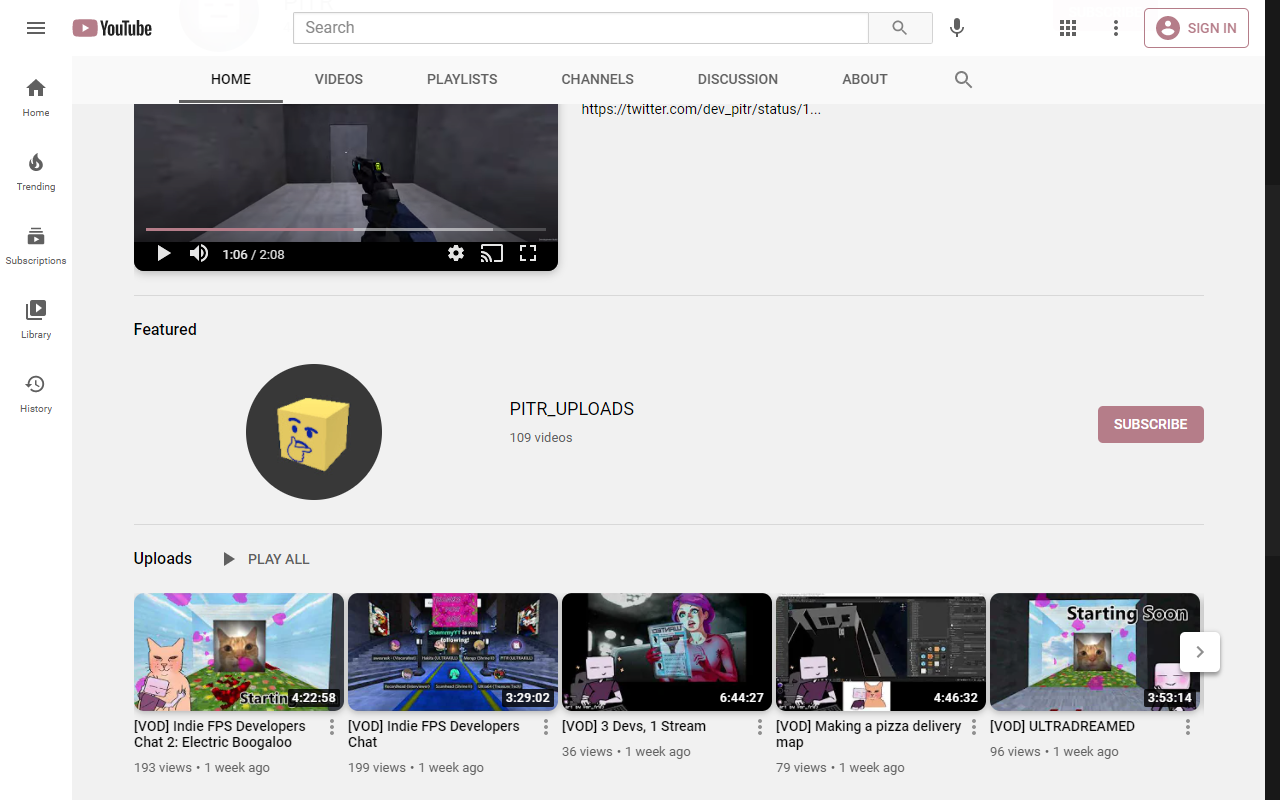1280x800 pixels.
Task: Select the HOME channel tab
Action: pos(231,79)
